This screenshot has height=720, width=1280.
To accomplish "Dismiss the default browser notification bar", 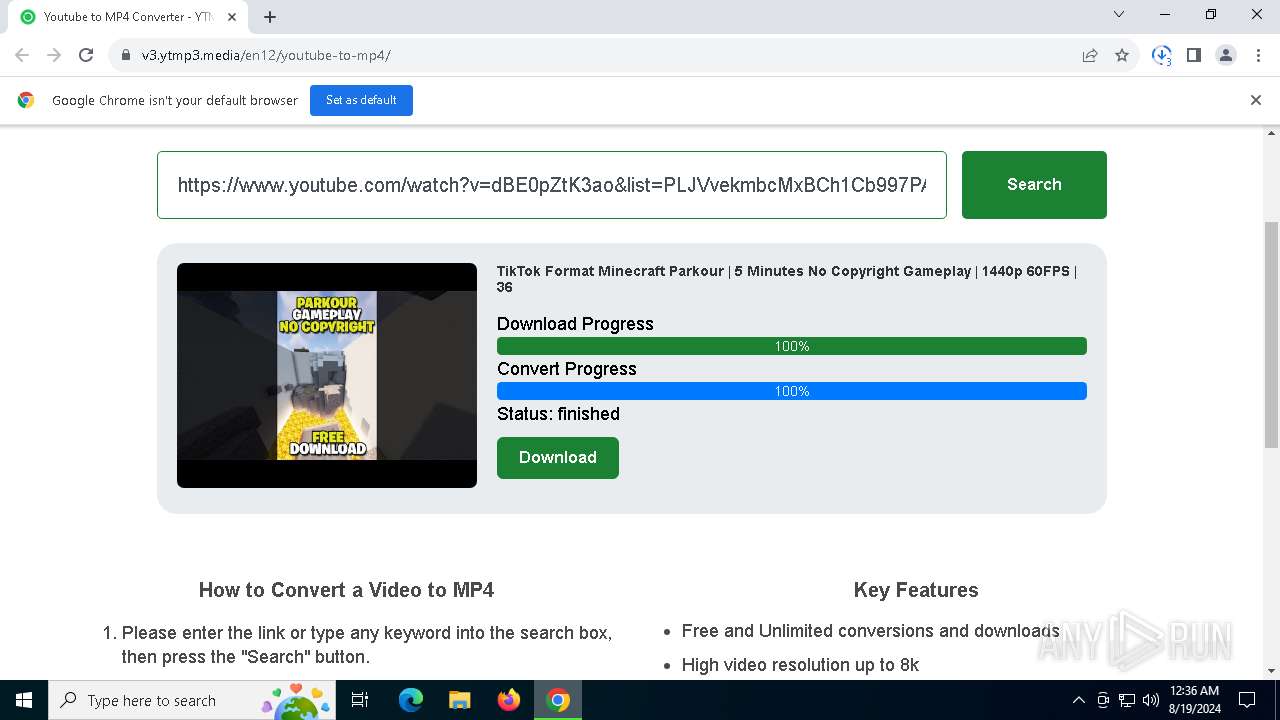I will point(1256,100).
